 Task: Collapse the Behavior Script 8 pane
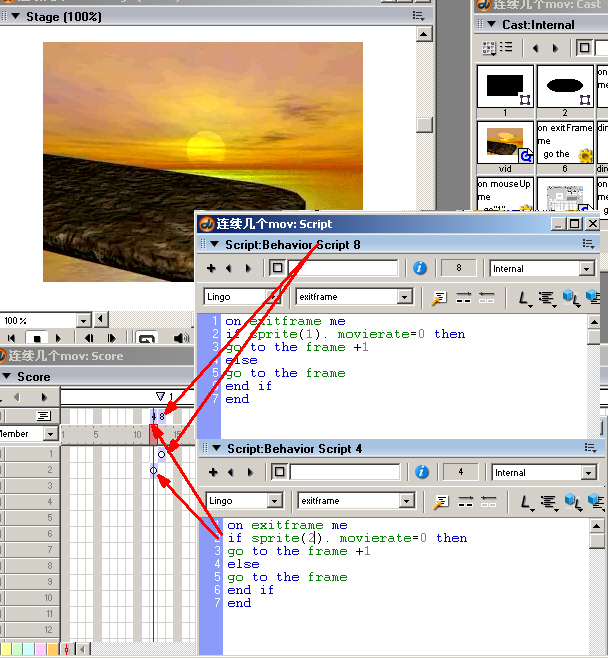point(214,244)
